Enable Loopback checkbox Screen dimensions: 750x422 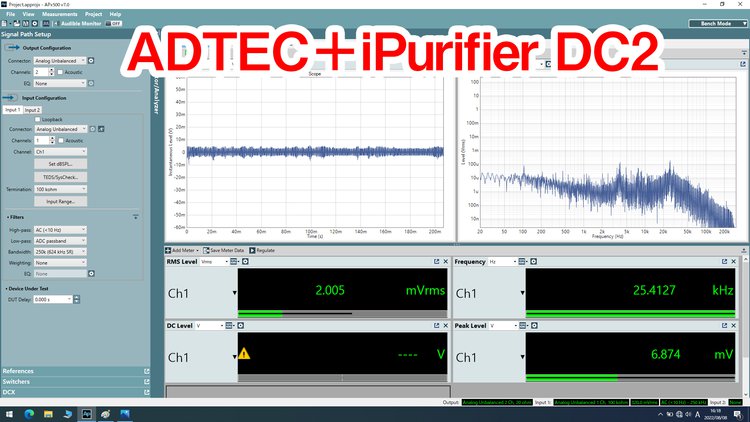(x=37, y=120)
